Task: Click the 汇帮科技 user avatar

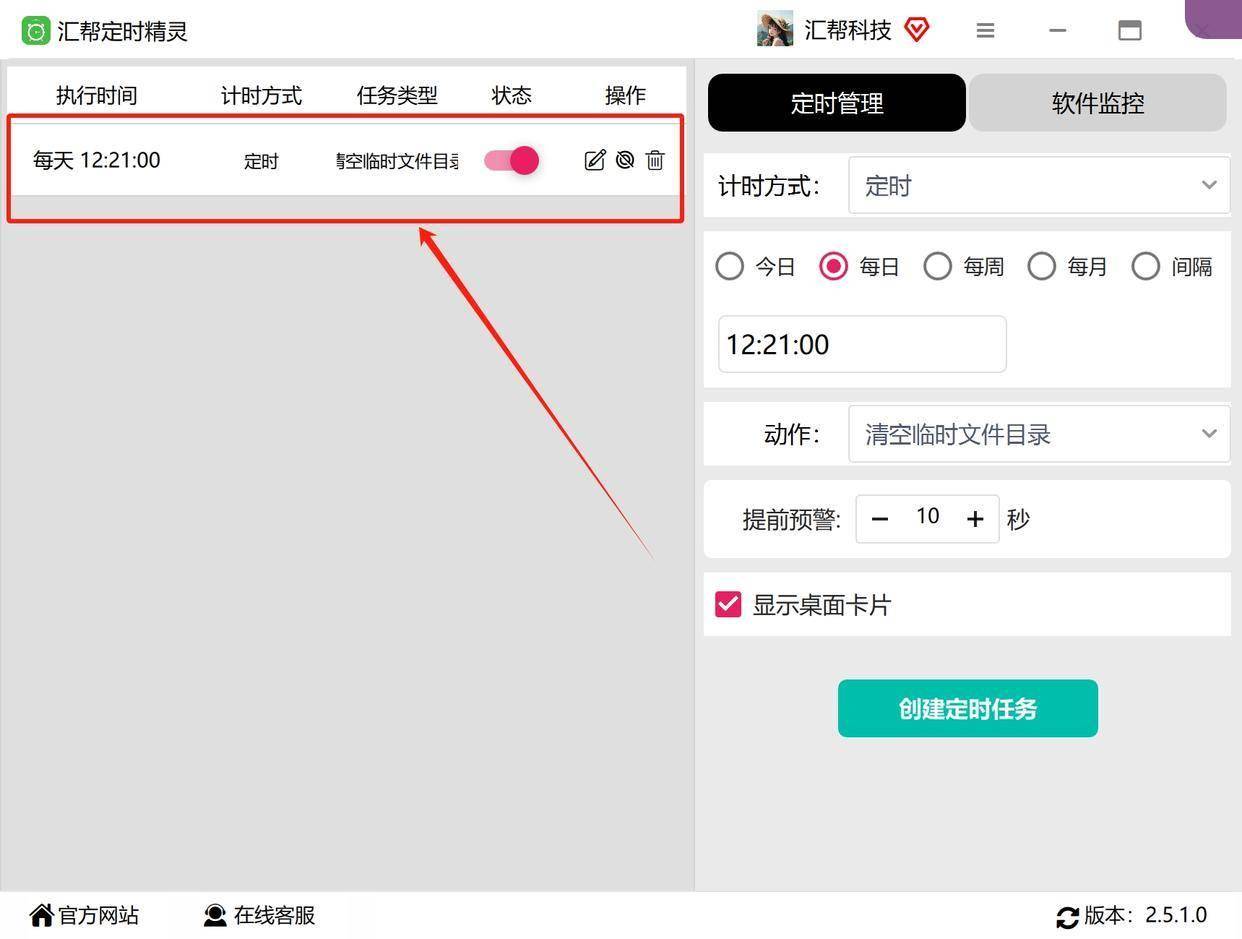Action: [x=774, y=30]
